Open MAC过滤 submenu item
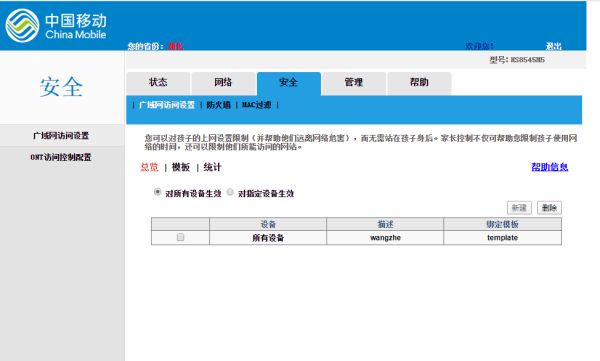 pos(256,105)
